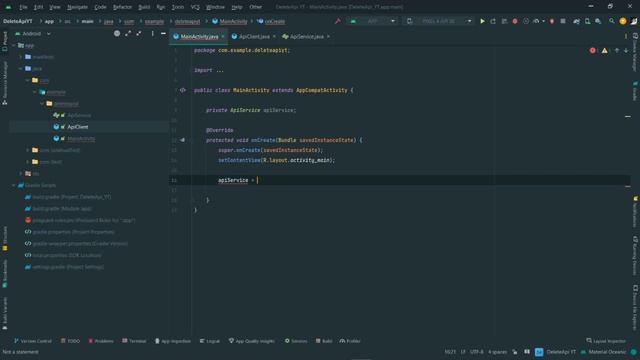Open the File menu
Screen dimensions: 640x360
(23, 7)
